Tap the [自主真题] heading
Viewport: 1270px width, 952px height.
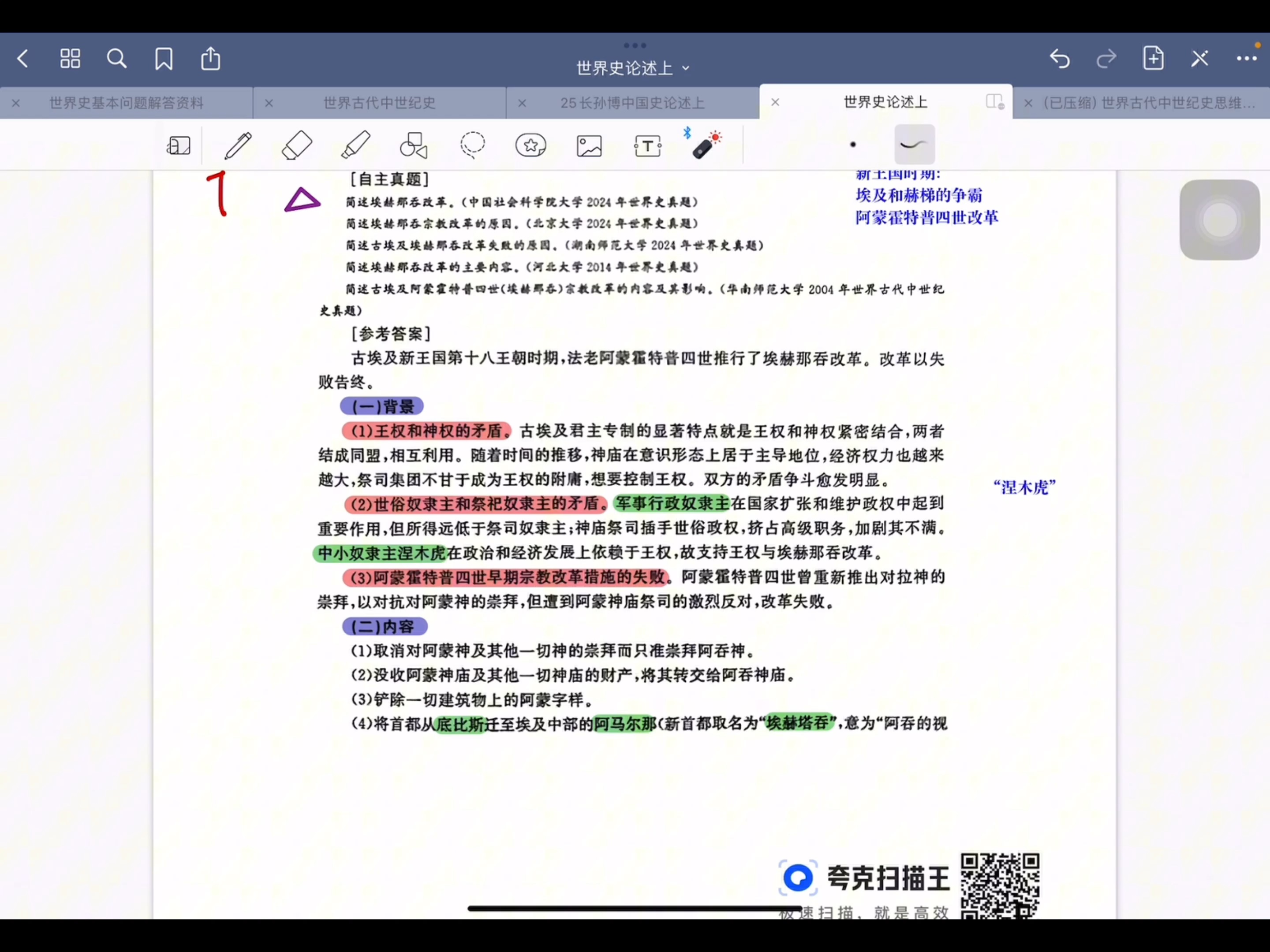[390, 180]
